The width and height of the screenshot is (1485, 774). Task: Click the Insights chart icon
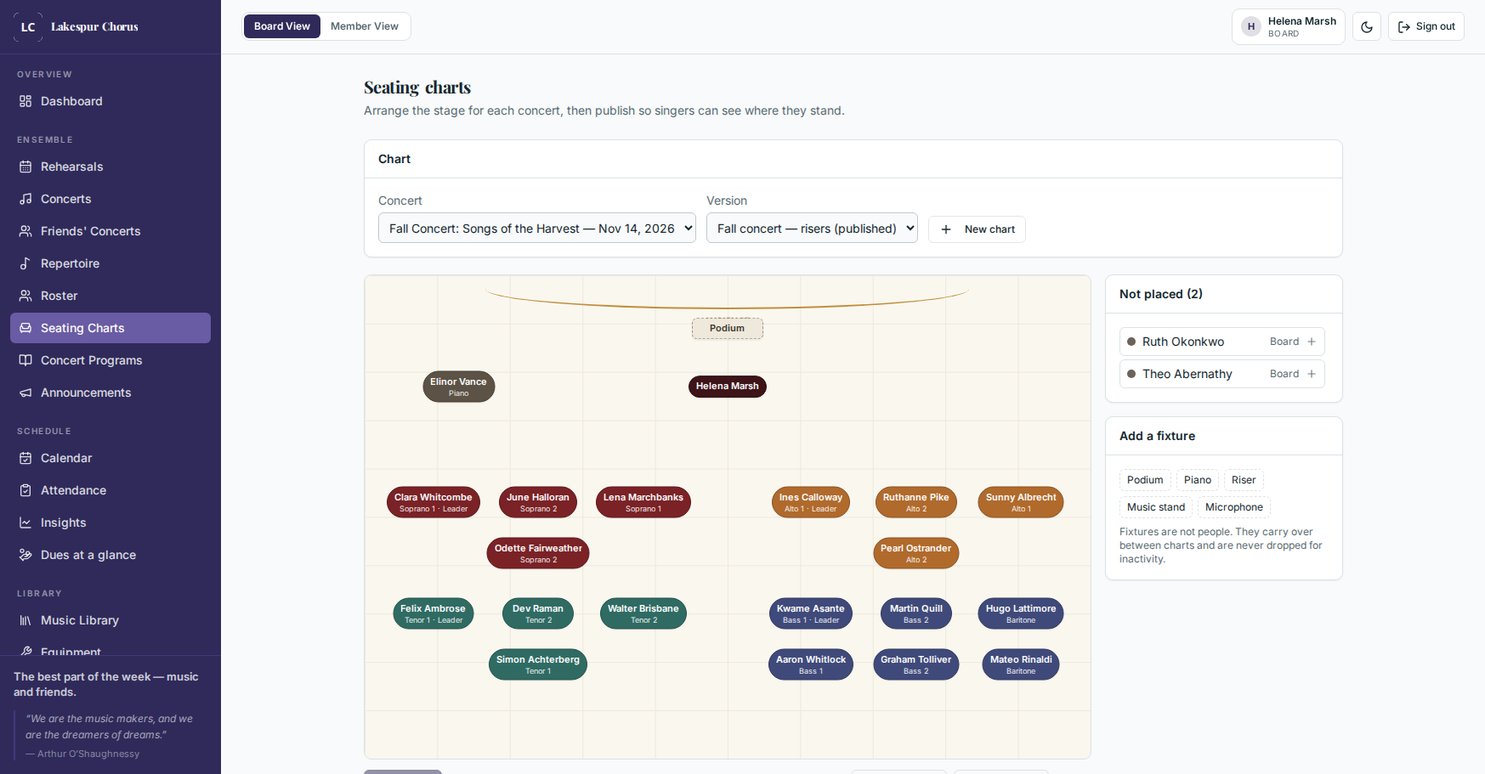point(26,523)
